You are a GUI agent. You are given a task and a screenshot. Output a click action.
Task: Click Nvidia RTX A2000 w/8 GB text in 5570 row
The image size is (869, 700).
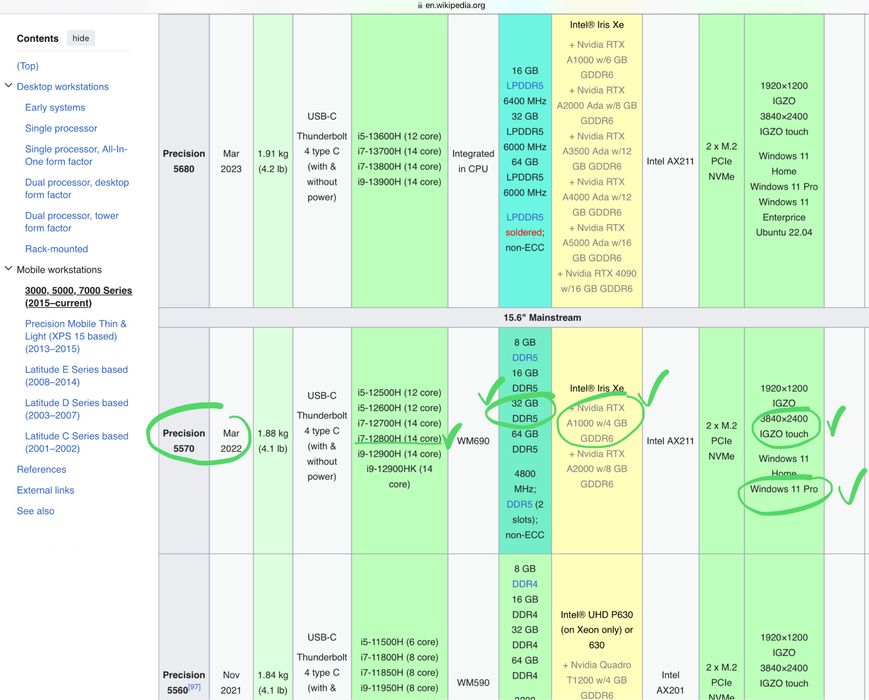pos(597,469)
